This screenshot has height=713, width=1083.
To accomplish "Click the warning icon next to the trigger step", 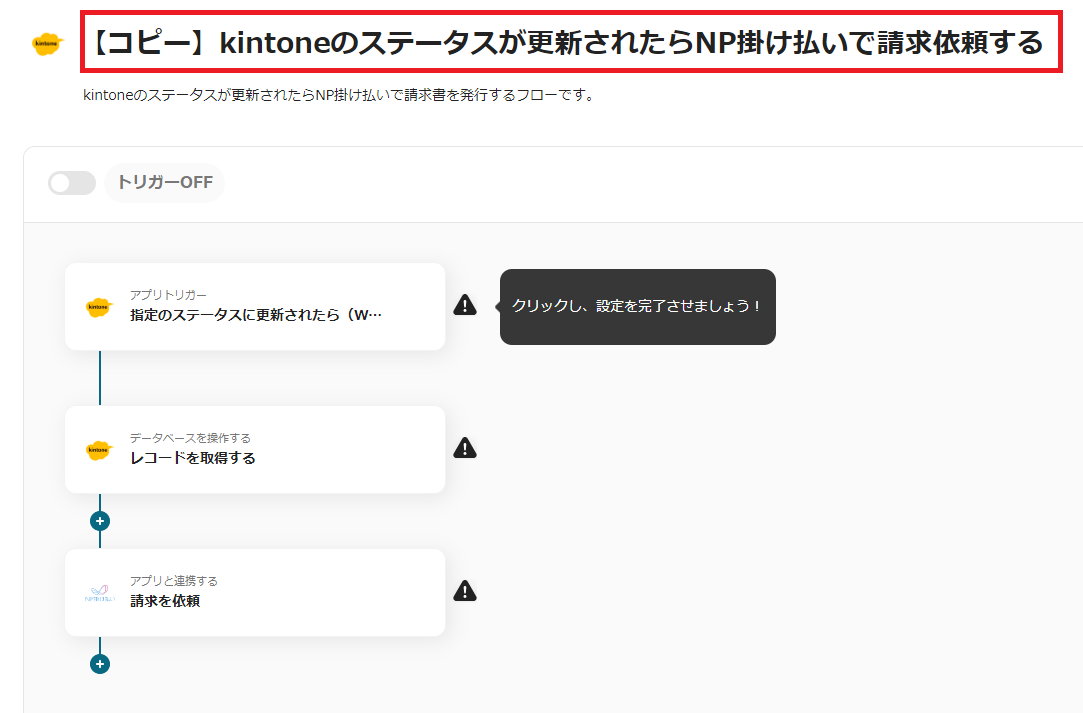I will (x=464, y=305).
